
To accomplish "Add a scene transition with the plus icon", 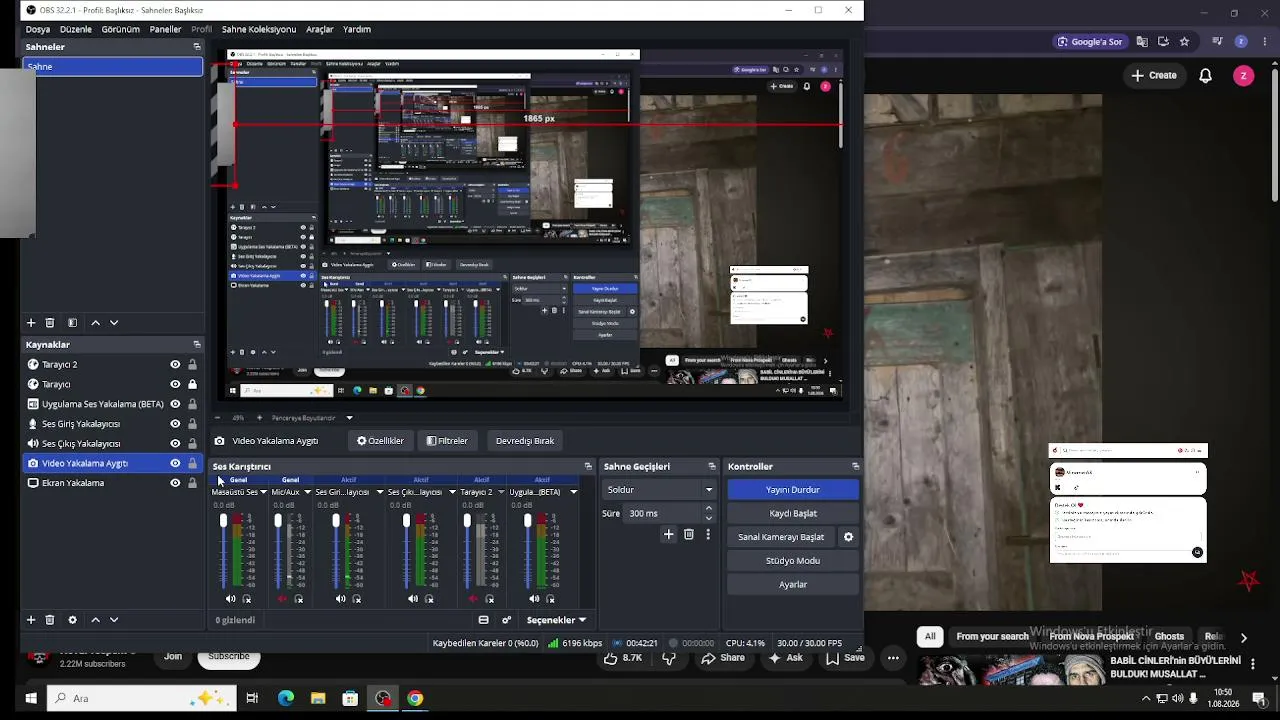I will click(669, 535).
